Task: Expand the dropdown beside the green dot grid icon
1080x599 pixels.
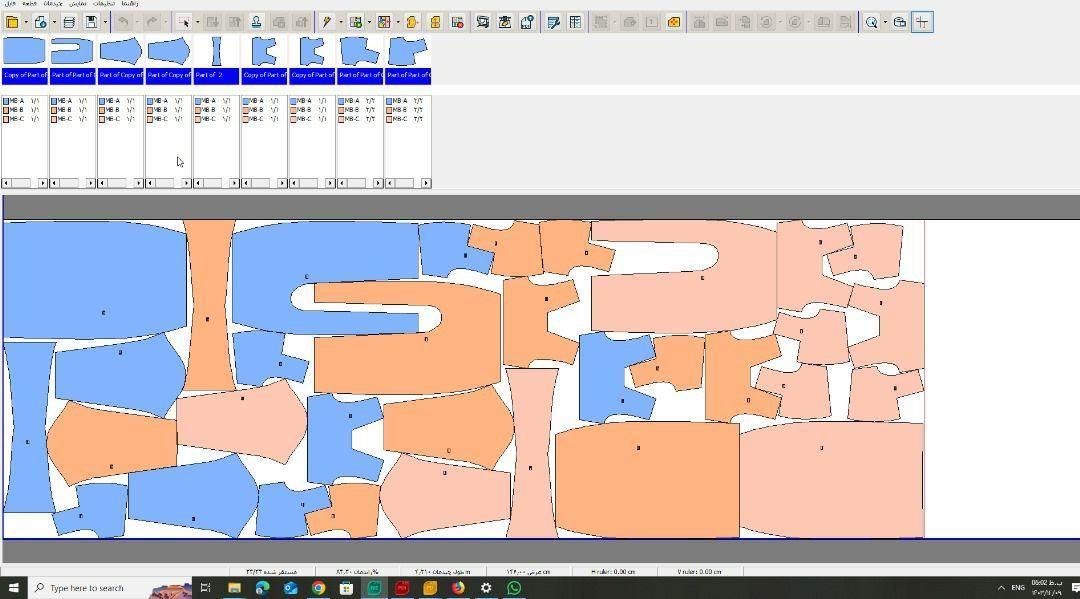Action: click(369, 22)
